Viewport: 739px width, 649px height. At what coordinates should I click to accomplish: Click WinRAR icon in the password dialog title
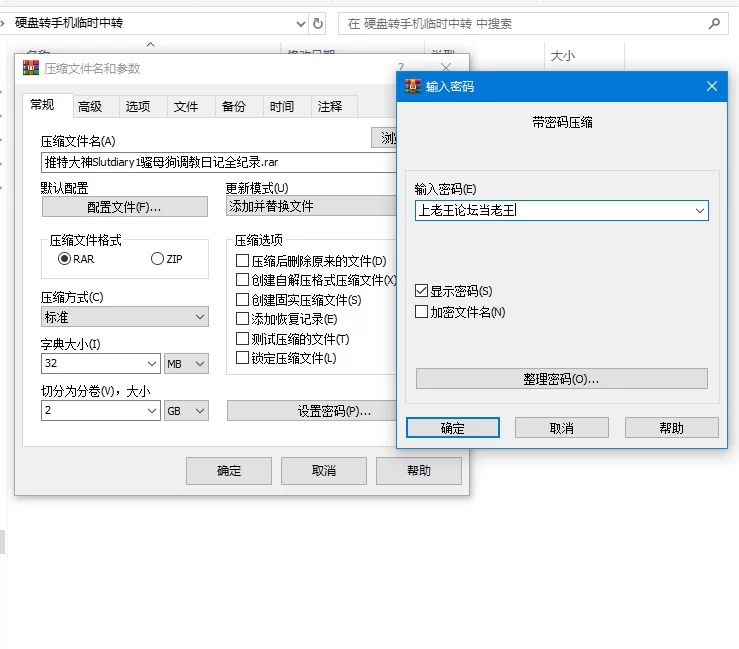coord(413,86)
